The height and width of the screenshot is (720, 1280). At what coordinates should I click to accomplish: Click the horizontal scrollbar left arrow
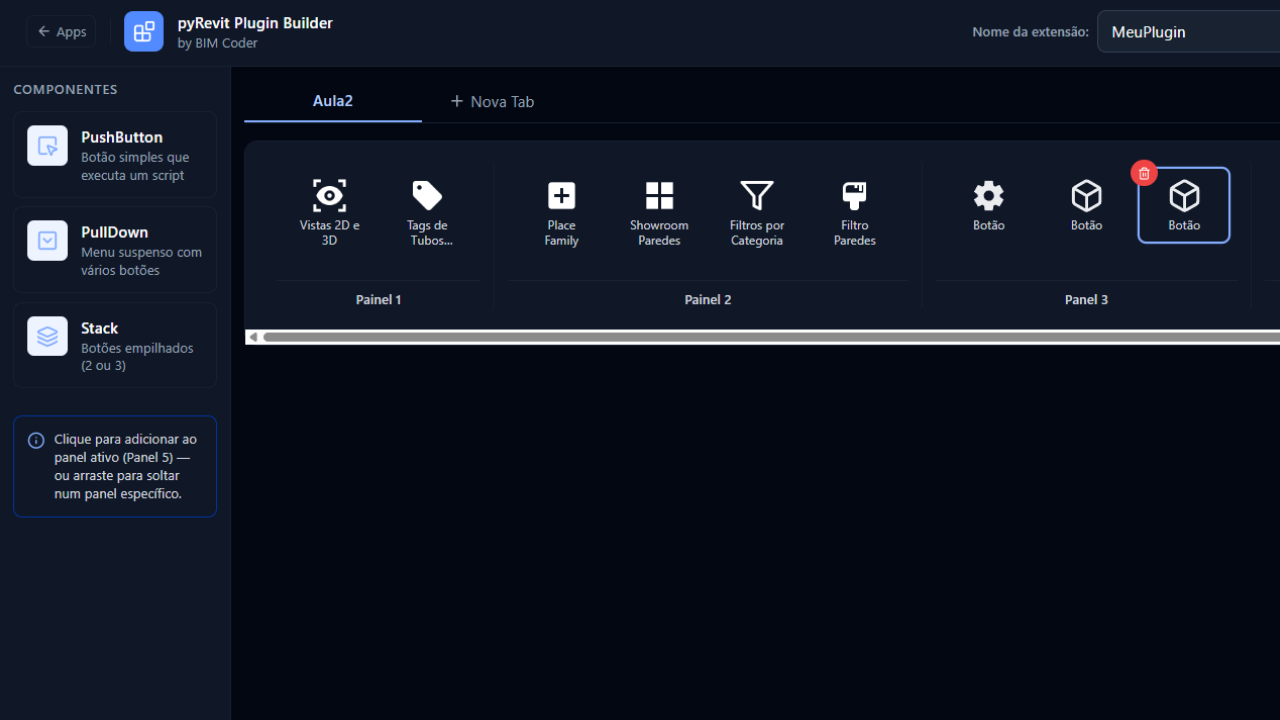click(253, 337)
